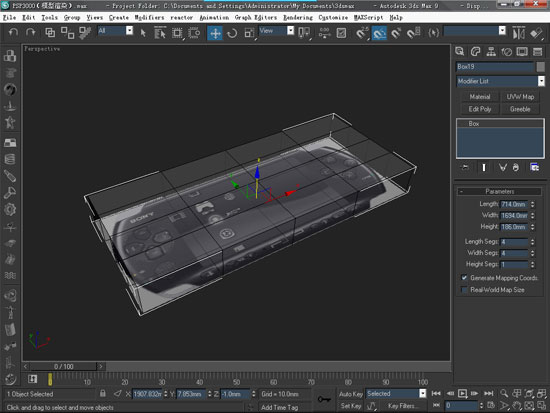The height and width of the screenshot is (413, 550).
Task: Toggle Real-World Map Size checkbox
Action: tap(464, 290)
